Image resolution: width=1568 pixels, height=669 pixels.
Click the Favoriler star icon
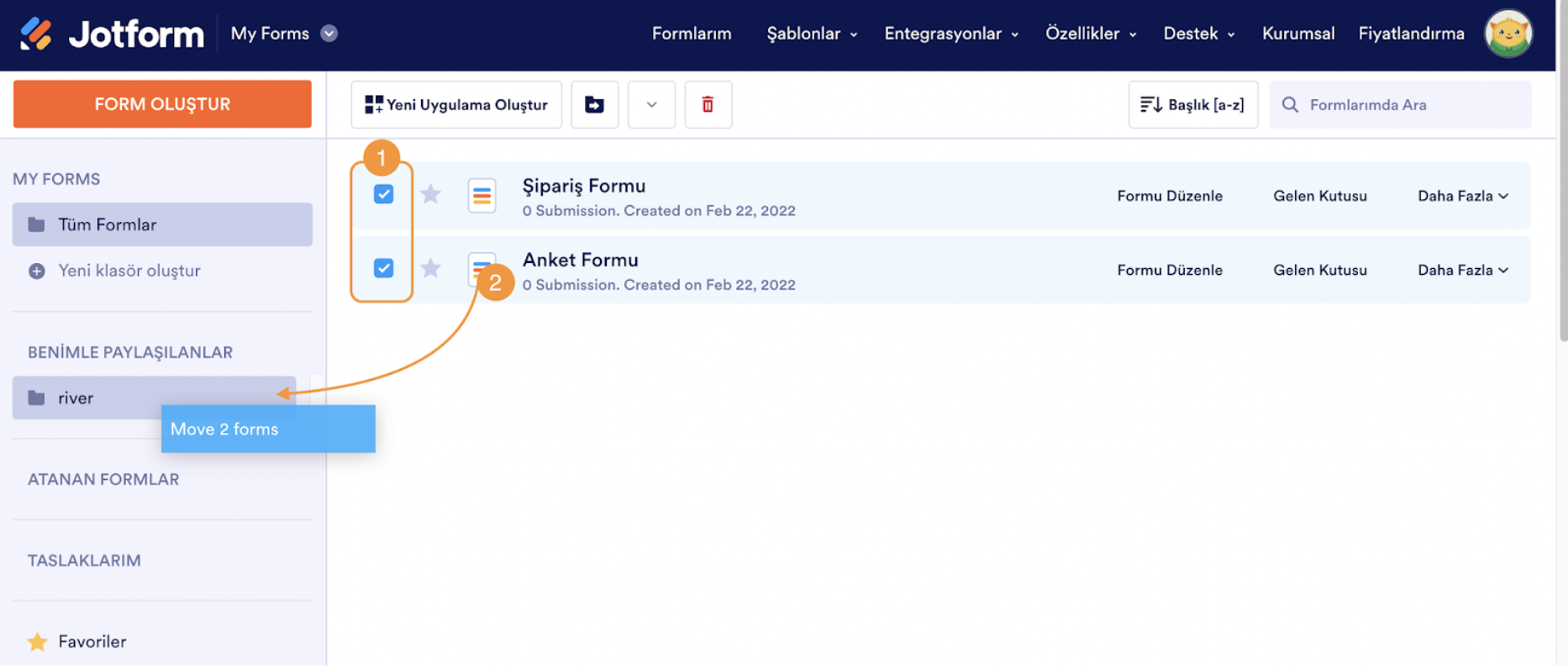(x=37, y=642)
